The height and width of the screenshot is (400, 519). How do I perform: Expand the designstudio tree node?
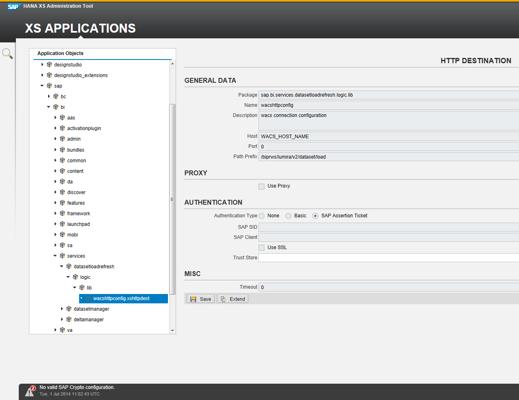[x=42, y=64]
